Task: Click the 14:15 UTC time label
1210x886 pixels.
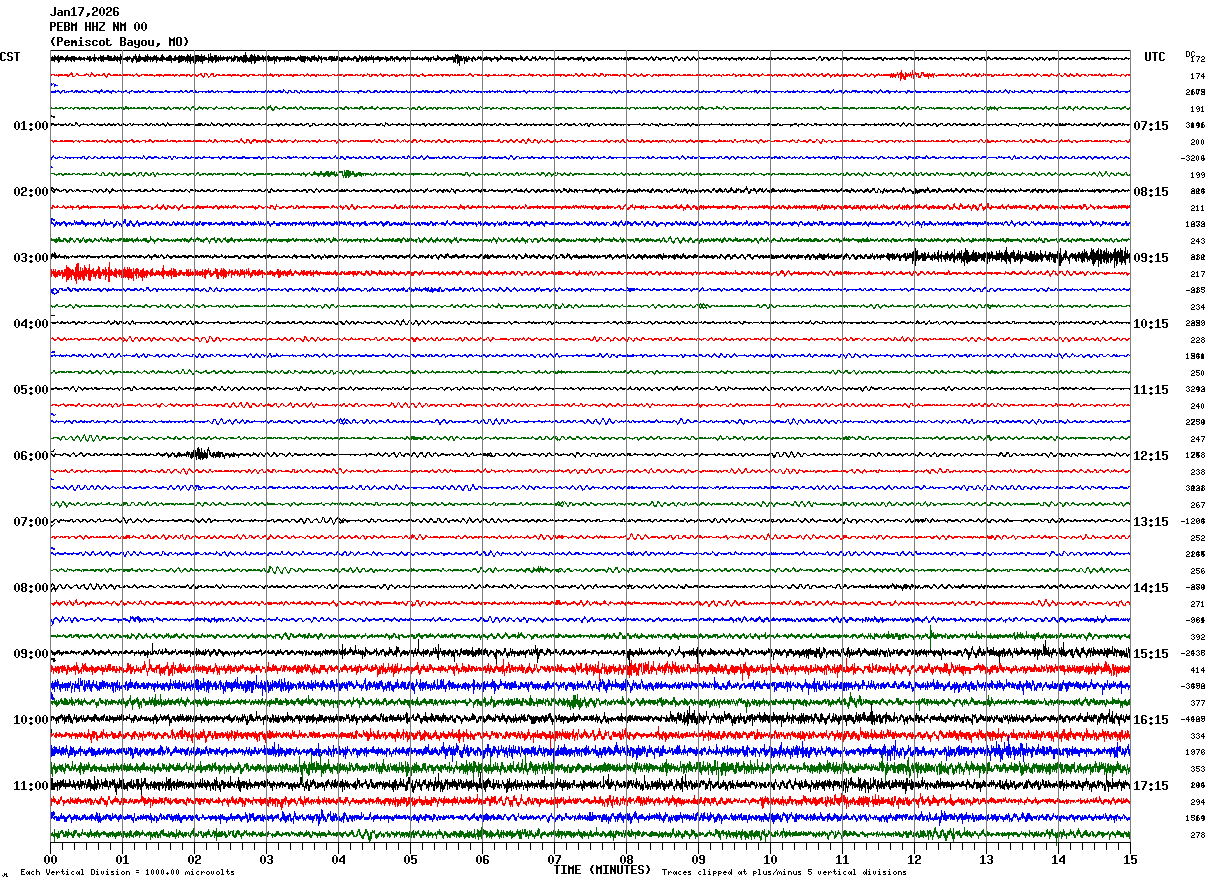Action: 1151,588
